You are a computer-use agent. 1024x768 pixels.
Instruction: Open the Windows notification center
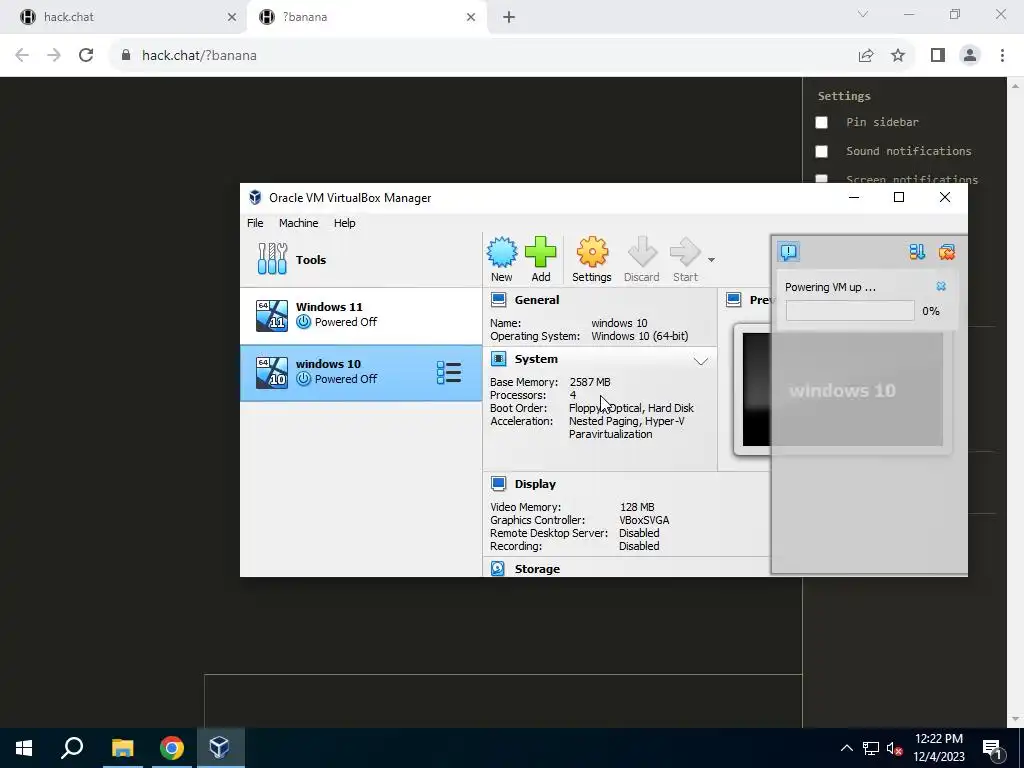993,749
